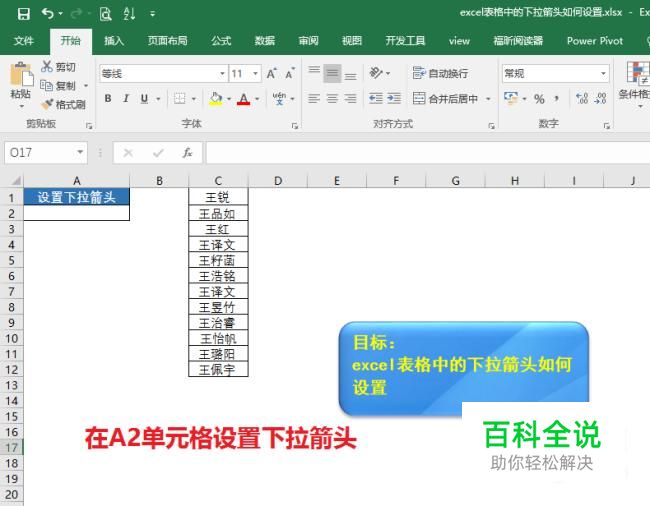The width and height of the screenshot is (650, 506).
Task: Click cell containing 王浩铭
Action: pos(218,276)
